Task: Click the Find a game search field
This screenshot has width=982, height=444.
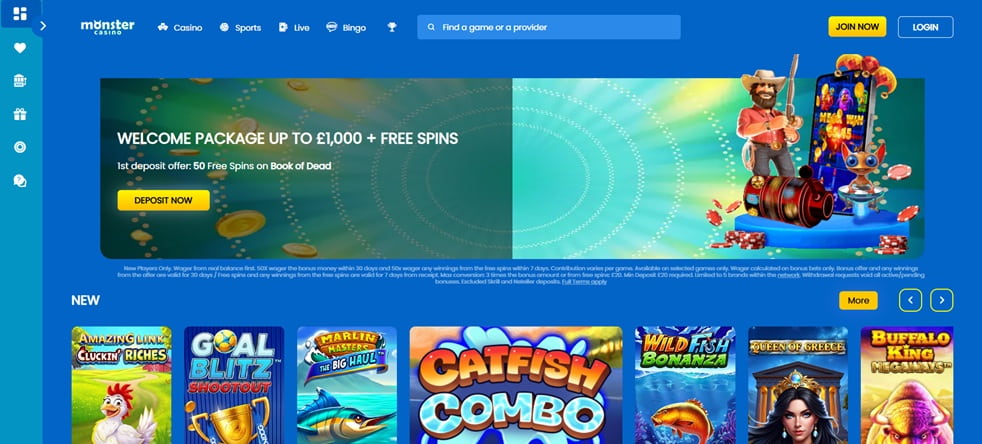Action: 549,27
